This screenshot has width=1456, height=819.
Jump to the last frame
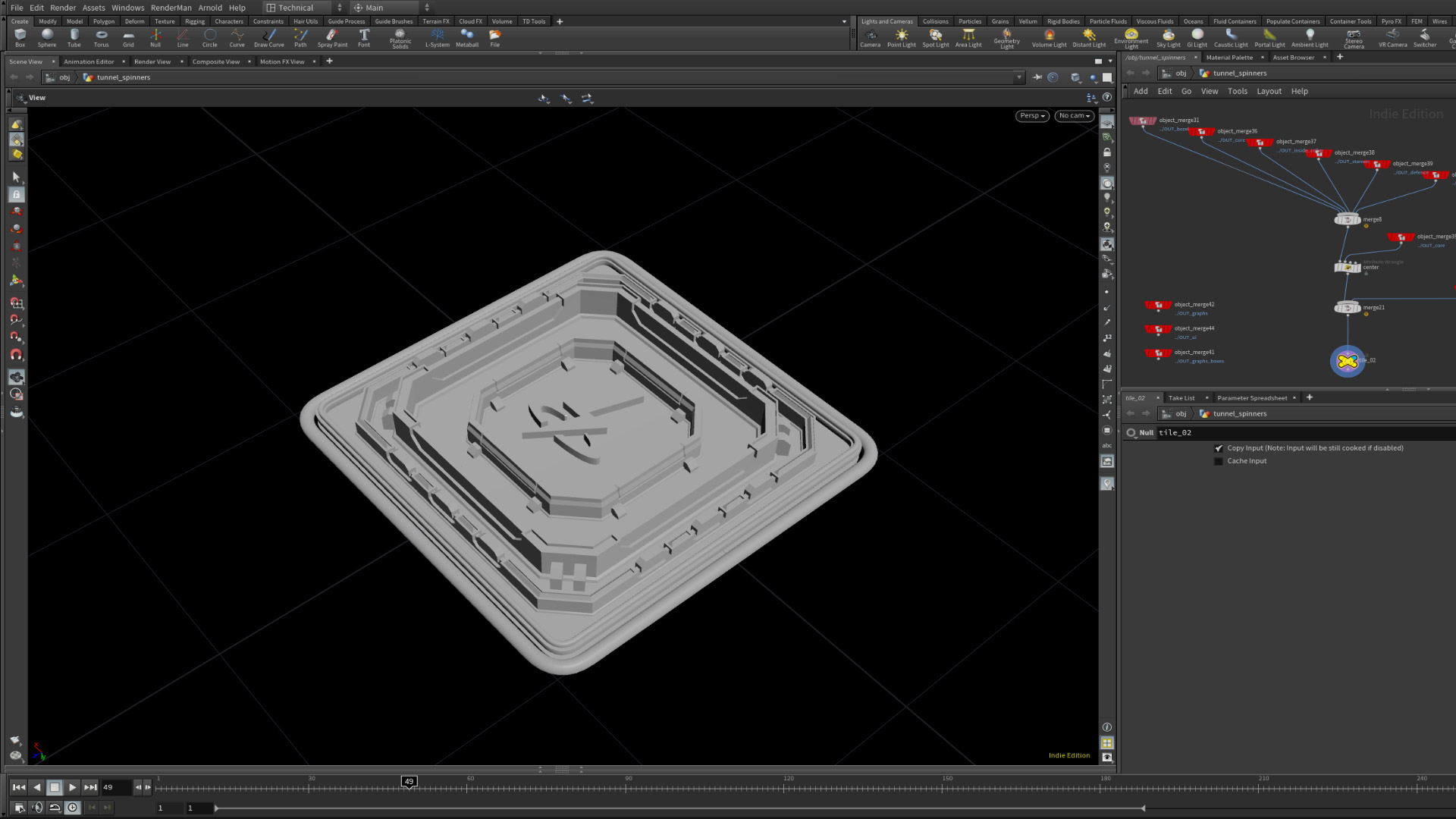(x=90, y=788)
